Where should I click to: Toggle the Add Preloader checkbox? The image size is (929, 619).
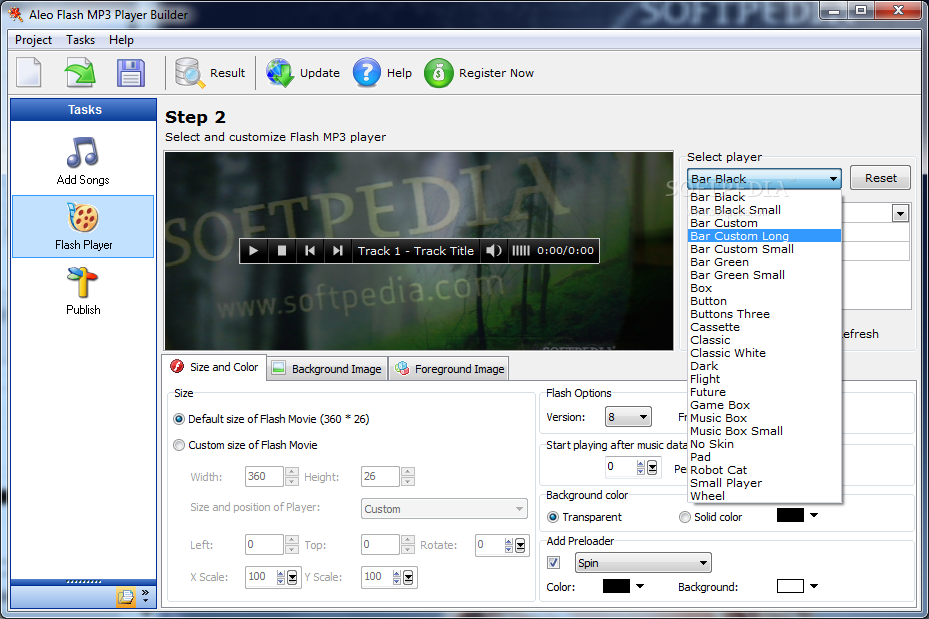[553, 562]
